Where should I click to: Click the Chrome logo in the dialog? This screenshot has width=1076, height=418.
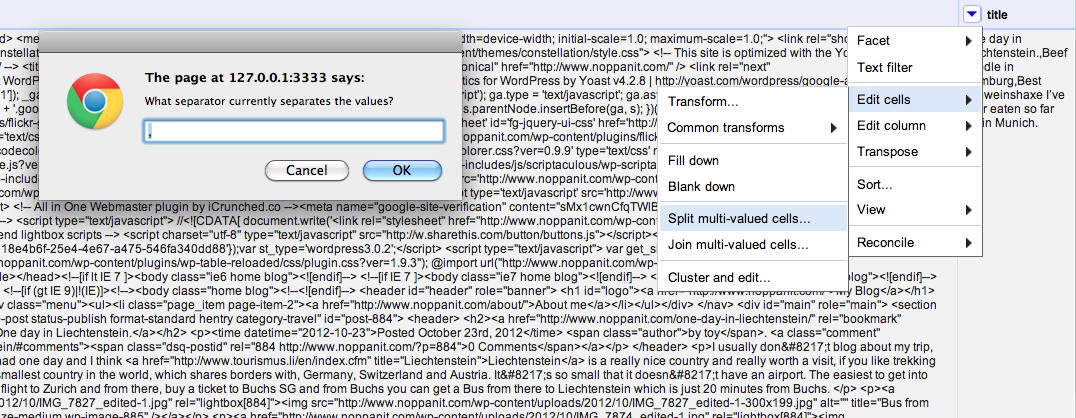coord(95,103)
